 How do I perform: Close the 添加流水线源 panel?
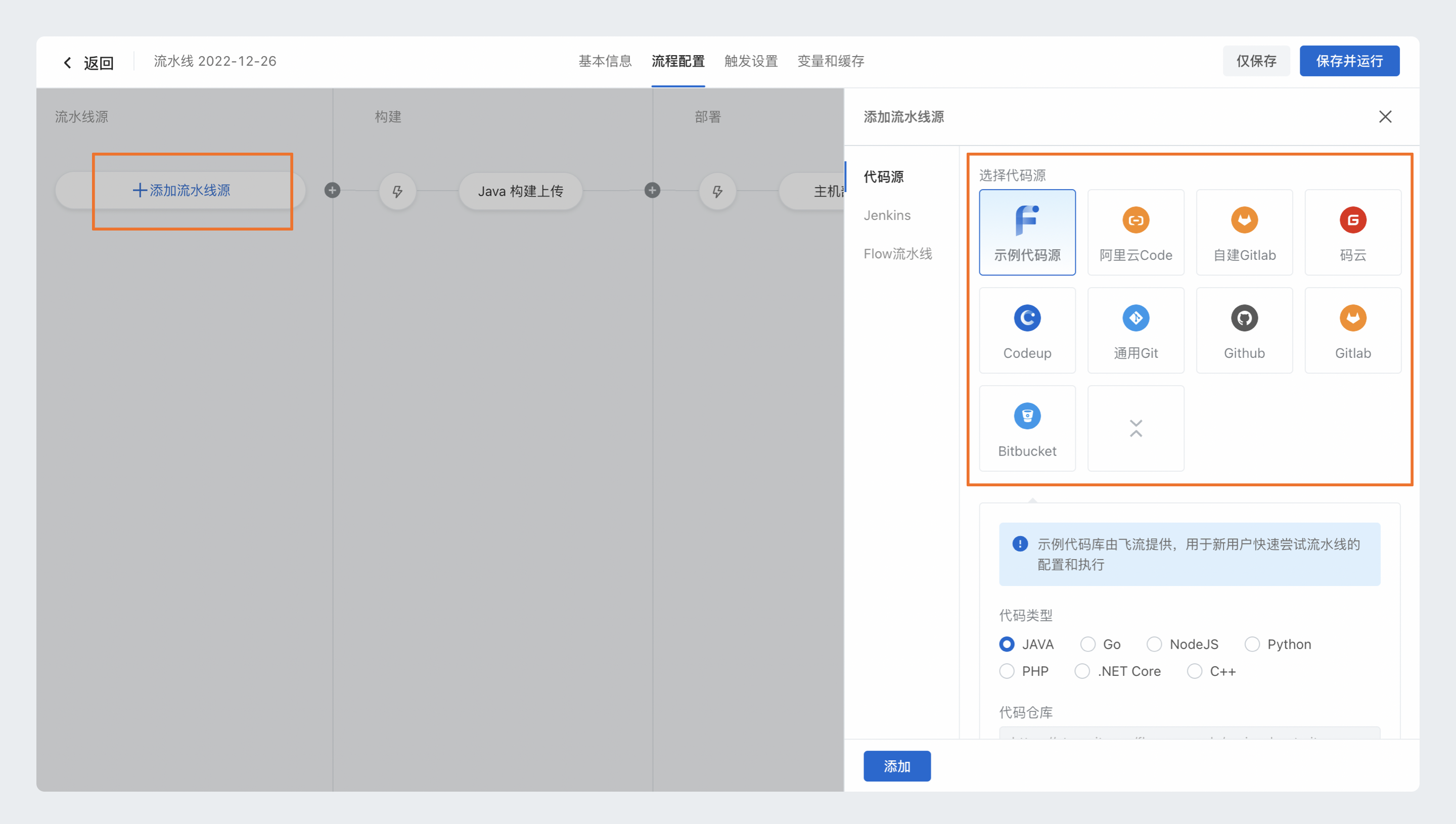(x=1385, y=117)
